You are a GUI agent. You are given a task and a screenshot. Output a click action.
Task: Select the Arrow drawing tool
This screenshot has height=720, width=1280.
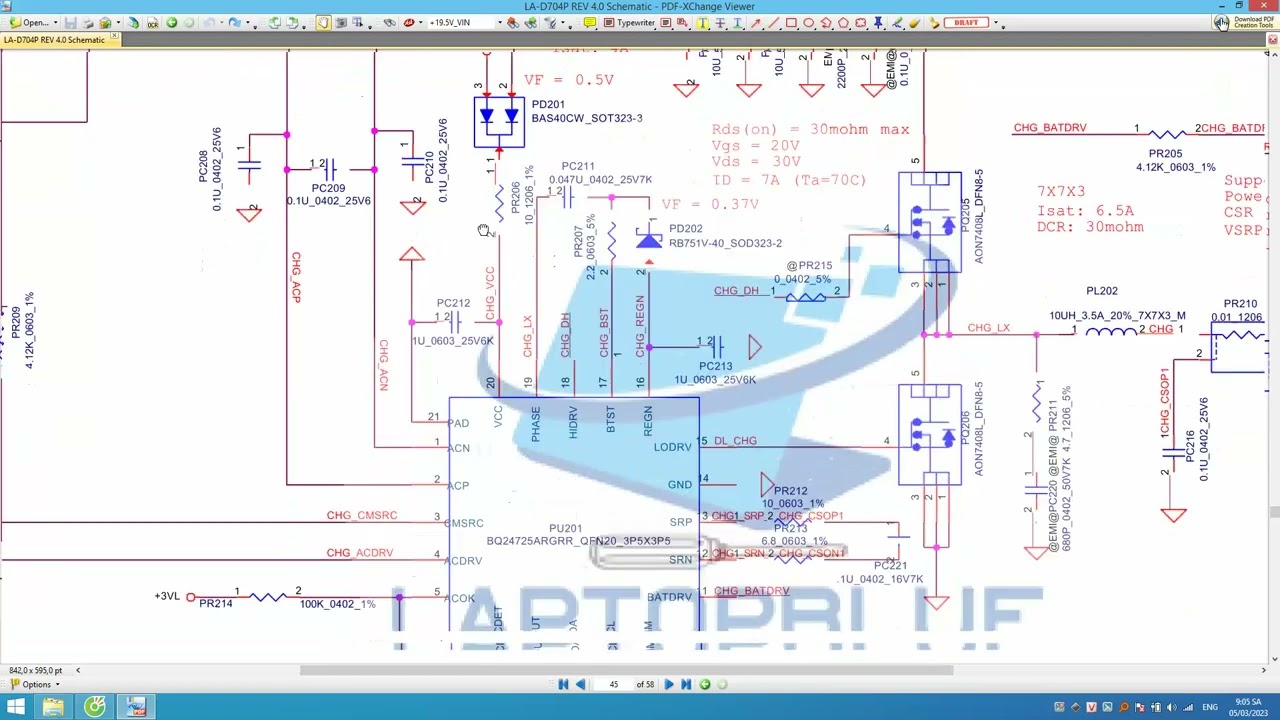(756, 22)
